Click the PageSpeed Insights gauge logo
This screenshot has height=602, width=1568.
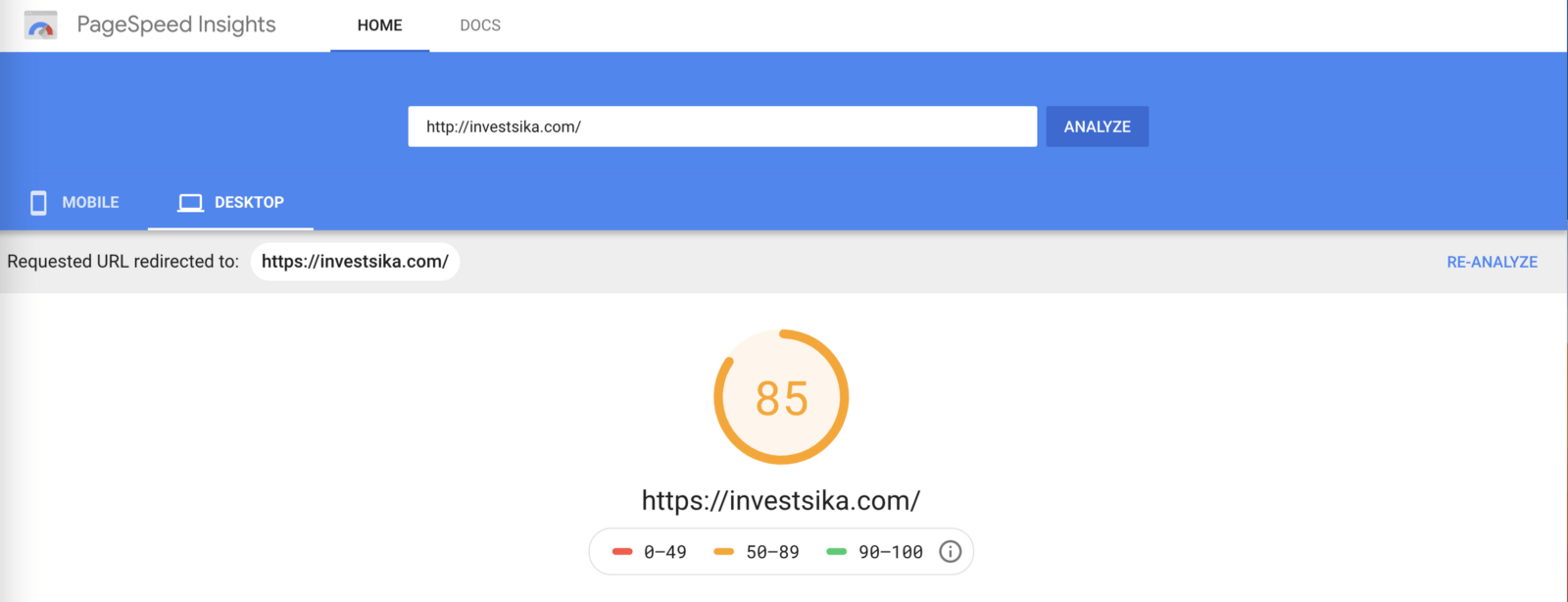tap(41, 25)
